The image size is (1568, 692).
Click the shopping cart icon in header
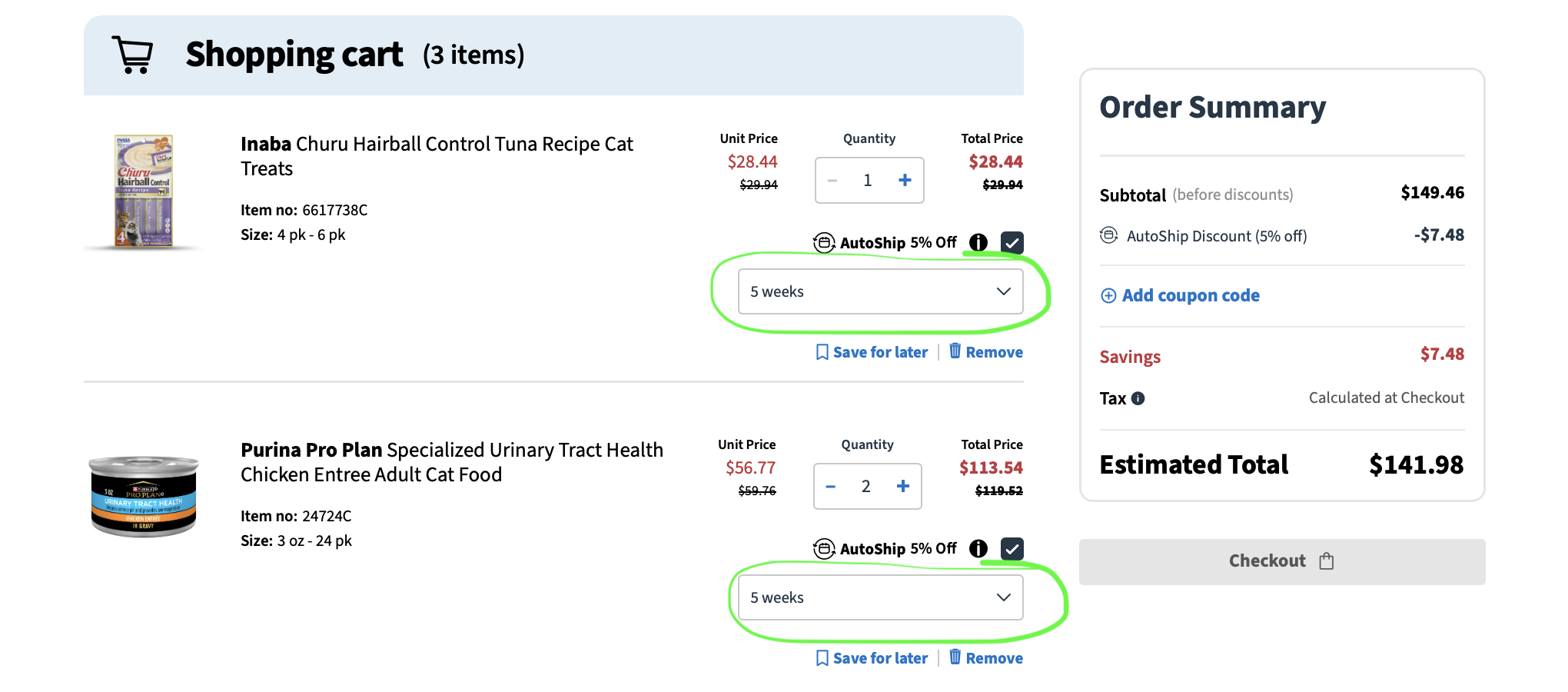click(132, 55)
